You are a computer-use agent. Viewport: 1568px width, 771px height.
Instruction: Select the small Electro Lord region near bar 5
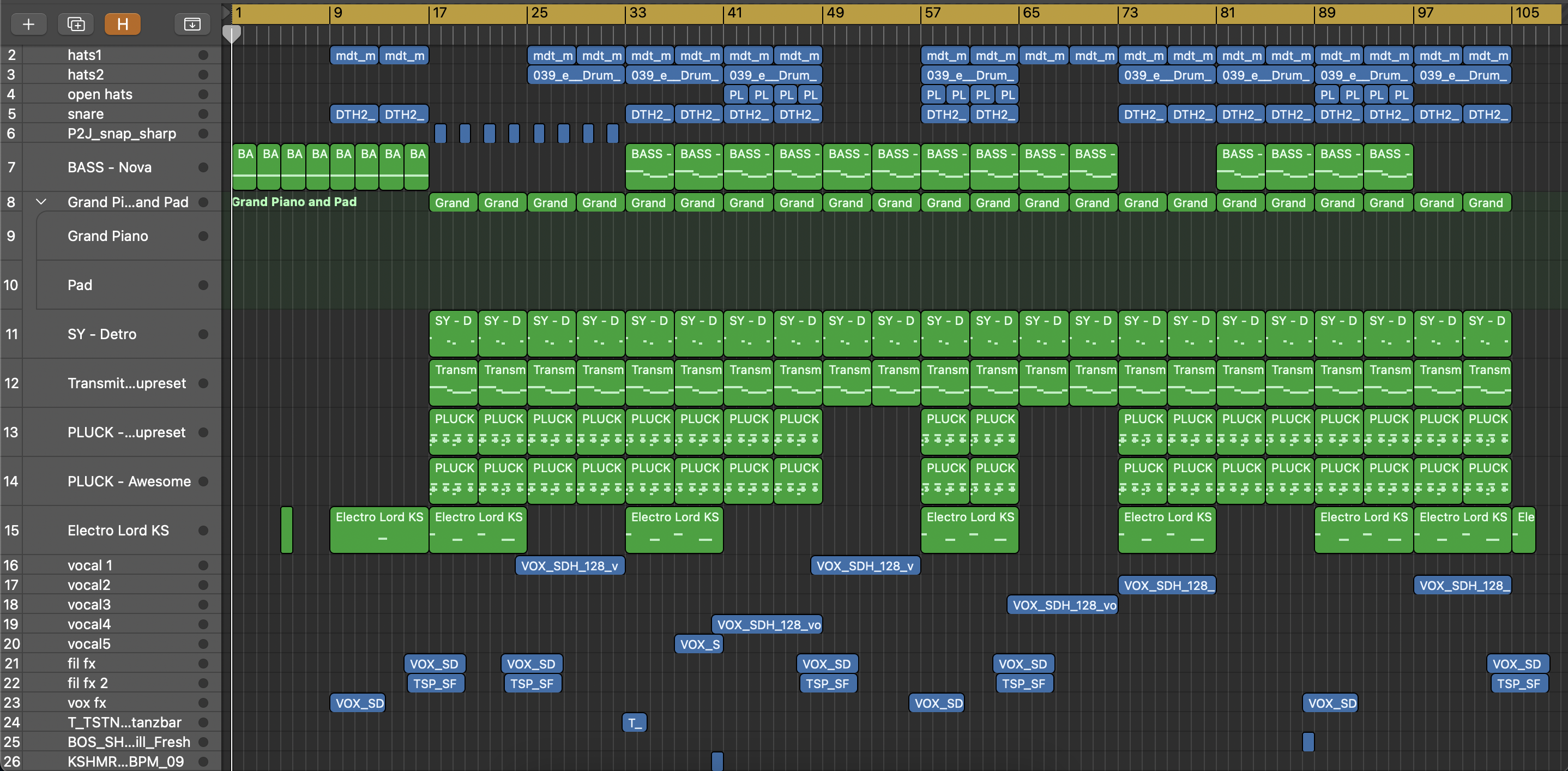287,530
